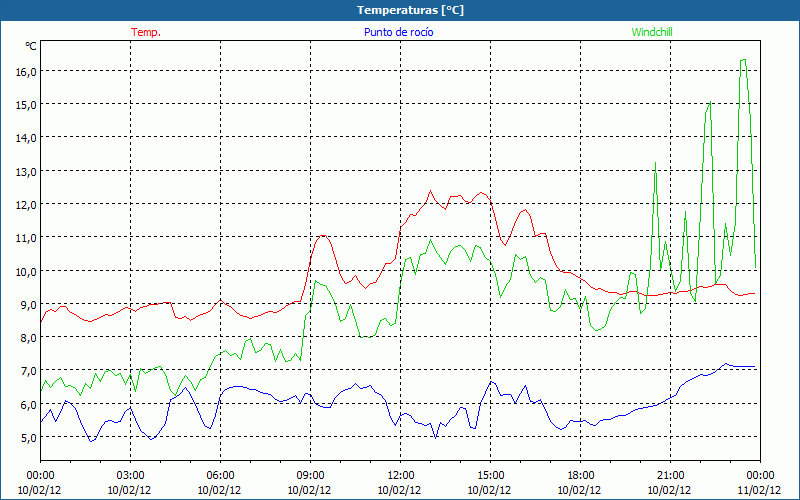Click the highest green Windchill peak
Screen dimensions: 800x500
[x=743, y=60]
